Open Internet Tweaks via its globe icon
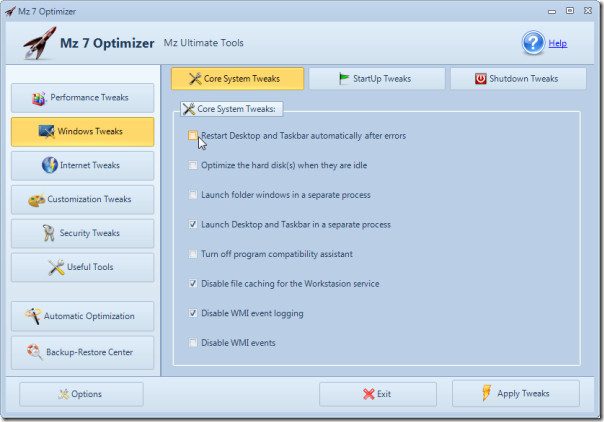Screen dimensions: 604x422 pyautogui.click(x=50, y=165)
